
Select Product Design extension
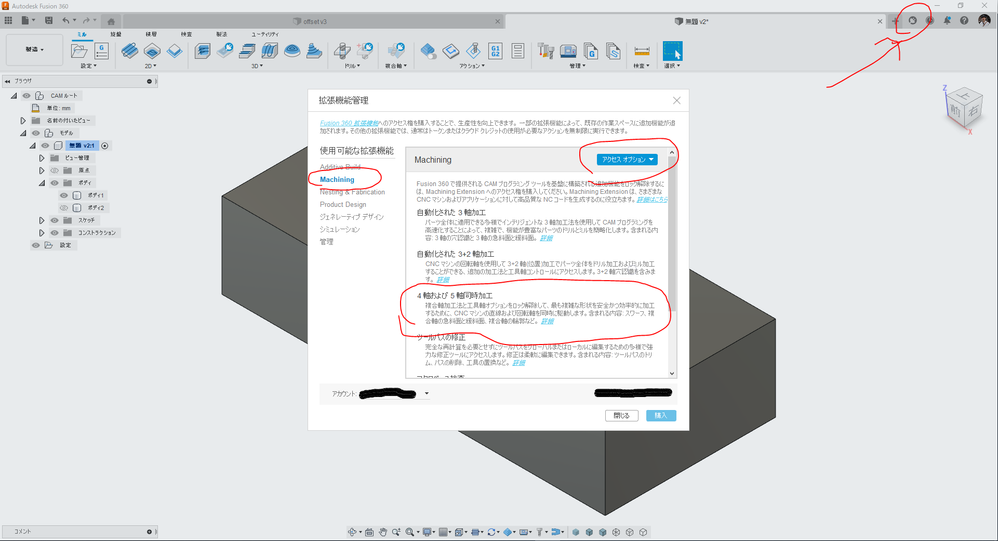[x=342, y=204]
